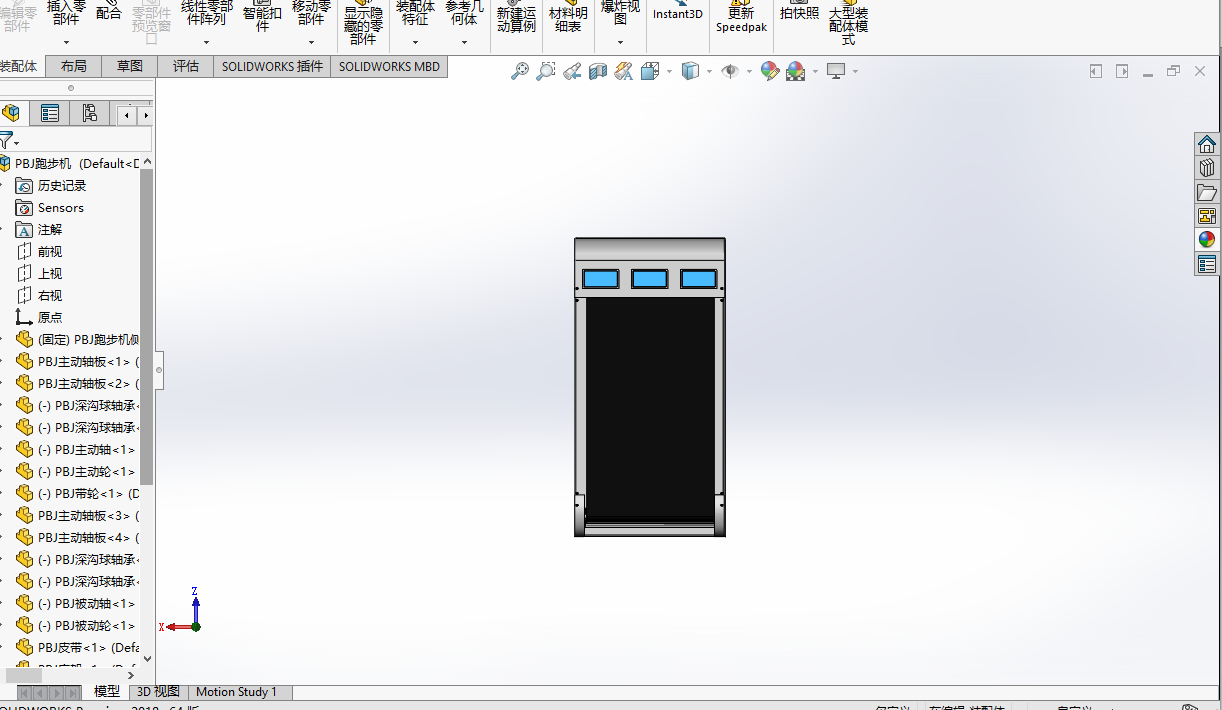Viewport: 1222px width, 710px height.
Task: Open dropdown under 线性零部件阵列
Action: pos(206,43)
